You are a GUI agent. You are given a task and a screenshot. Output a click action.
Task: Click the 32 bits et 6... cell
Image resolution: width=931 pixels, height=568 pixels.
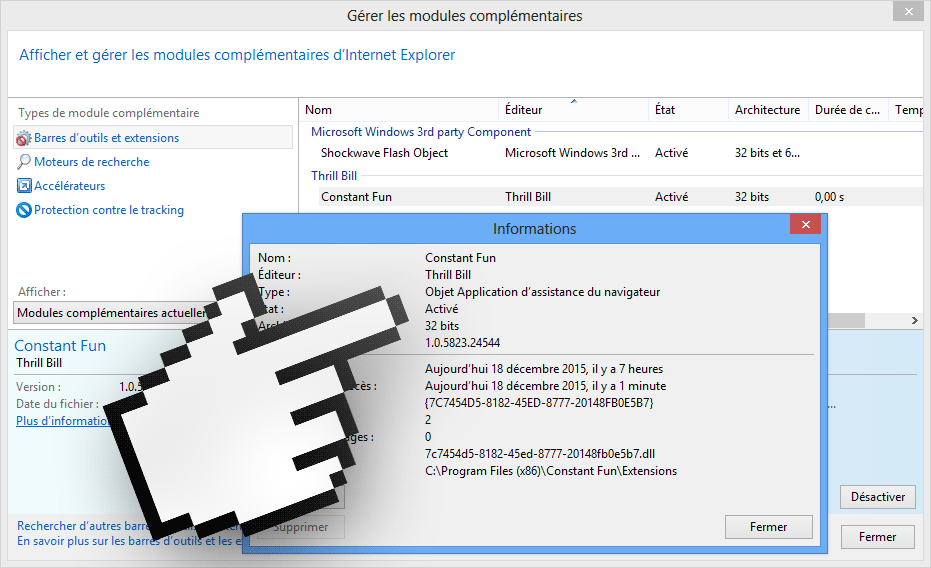coord(767,153)
